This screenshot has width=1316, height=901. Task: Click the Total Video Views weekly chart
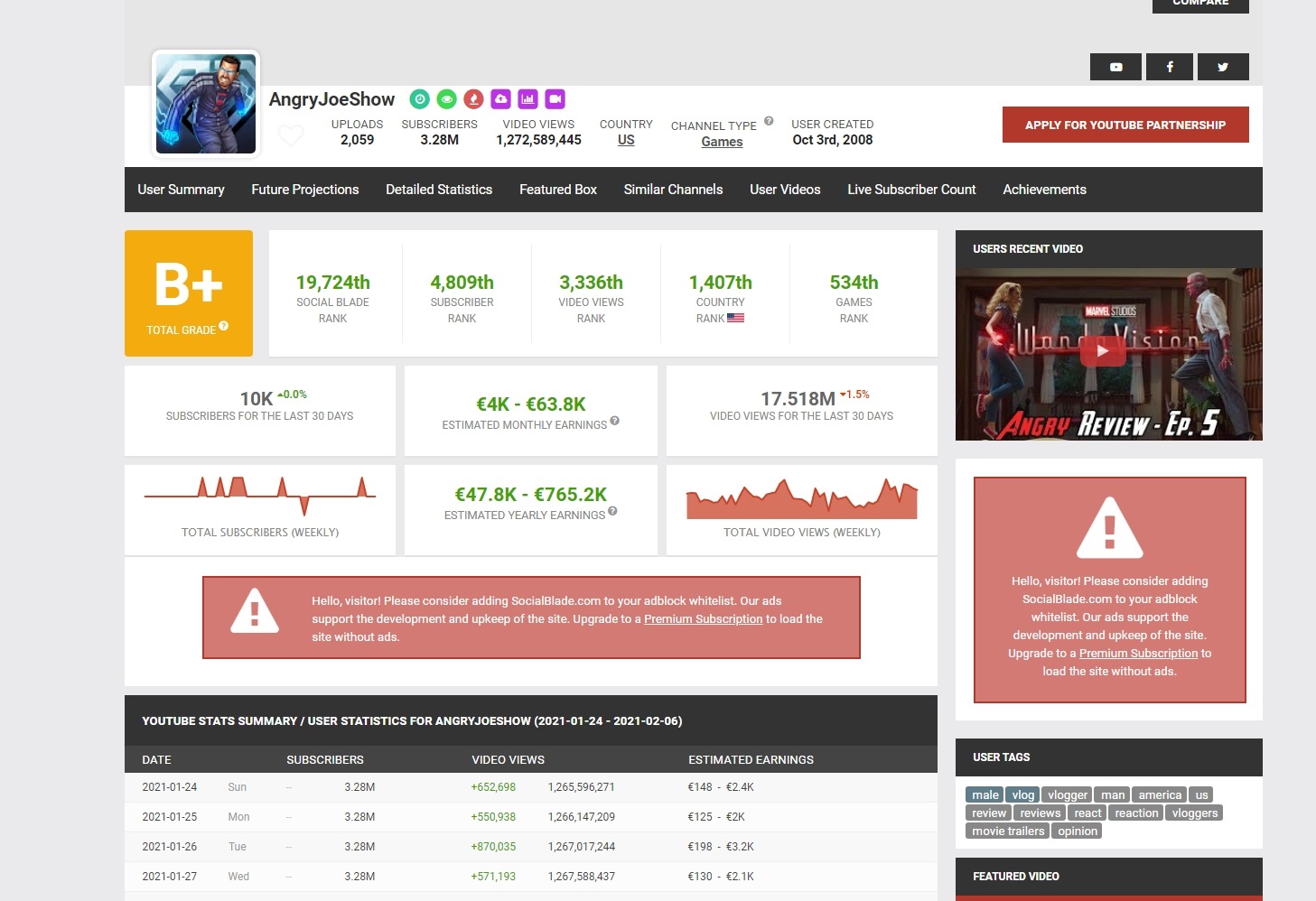802,499
